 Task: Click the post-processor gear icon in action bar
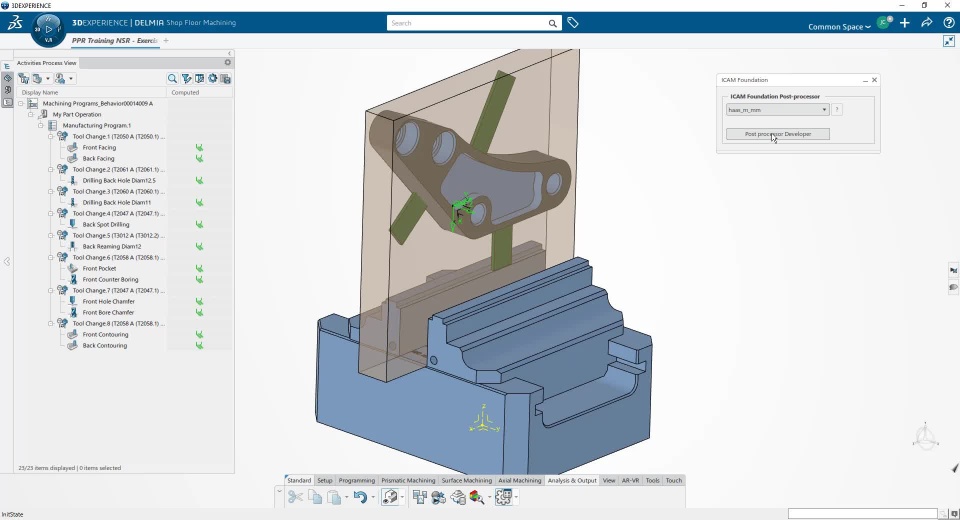[503, 497]
